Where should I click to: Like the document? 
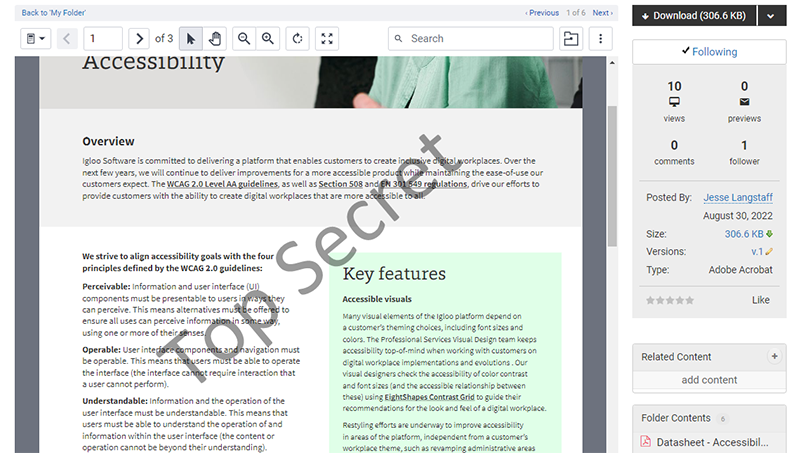pyautogui.click(x=761, y=300)
